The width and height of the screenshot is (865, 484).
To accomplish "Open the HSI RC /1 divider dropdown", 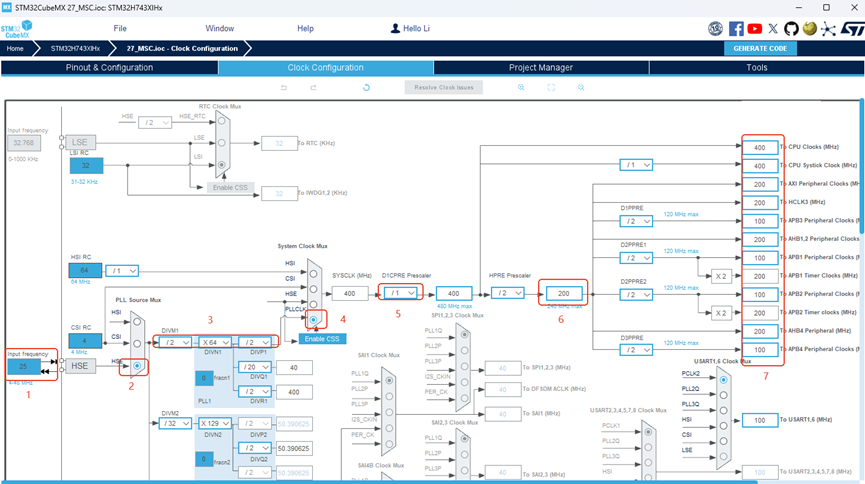I will coord(122,270).
